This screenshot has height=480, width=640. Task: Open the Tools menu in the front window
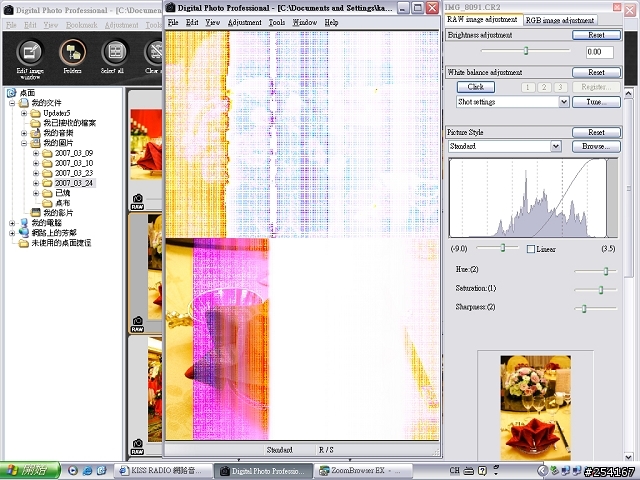coord(277,22)
